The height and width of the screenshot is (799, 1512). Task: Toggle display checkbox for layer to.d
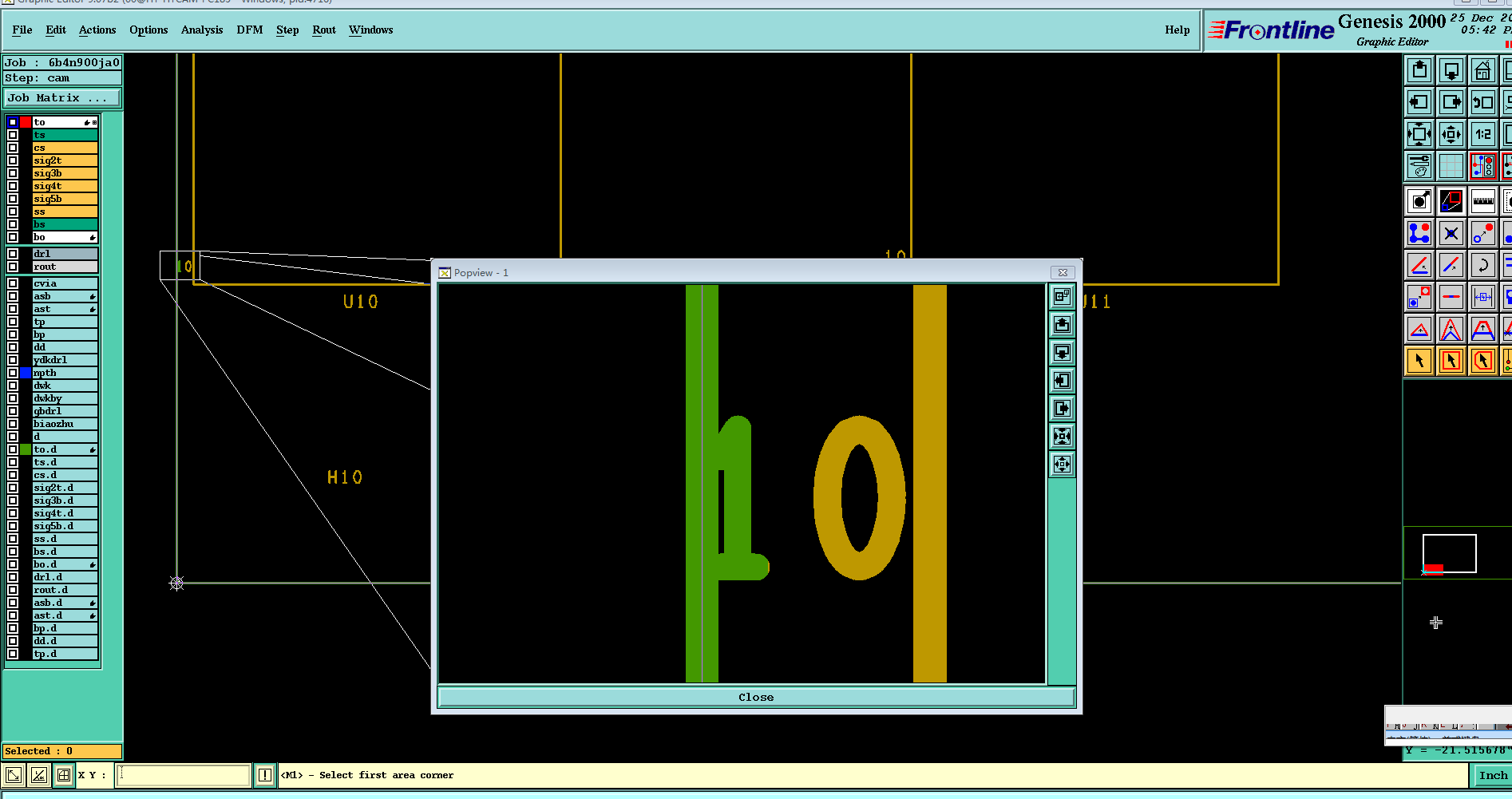pyautogui.click(x=13, y=449)
